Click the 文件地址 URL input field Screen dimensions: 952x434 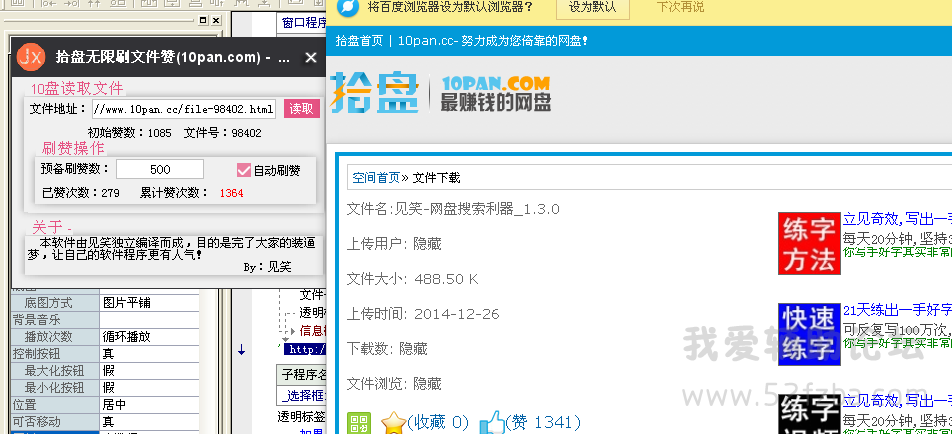pos(184,109)
